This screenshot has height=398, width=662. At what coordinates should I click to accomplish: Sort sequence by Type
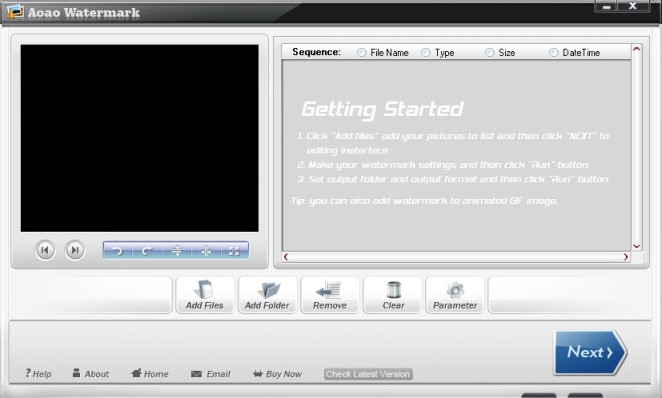tap(426, 52)
